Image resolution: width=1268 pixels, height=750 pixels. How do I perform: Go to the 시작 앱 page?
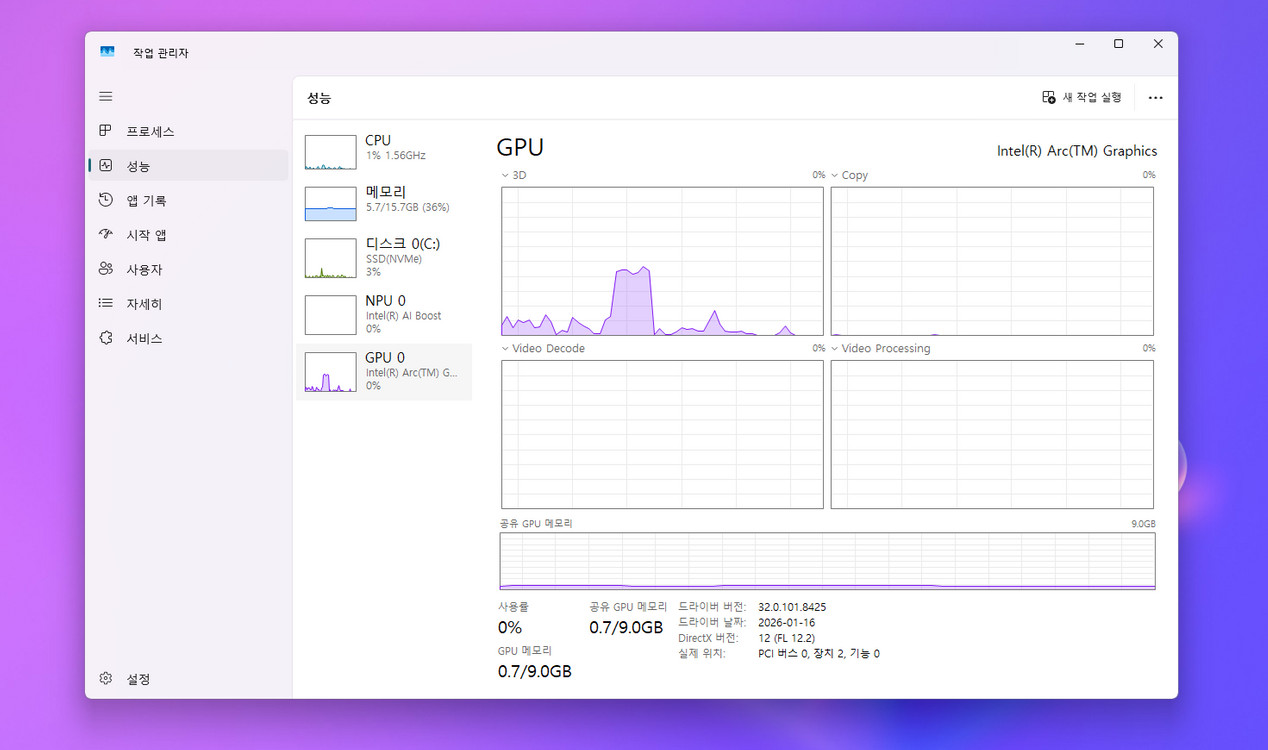(188, 235)
